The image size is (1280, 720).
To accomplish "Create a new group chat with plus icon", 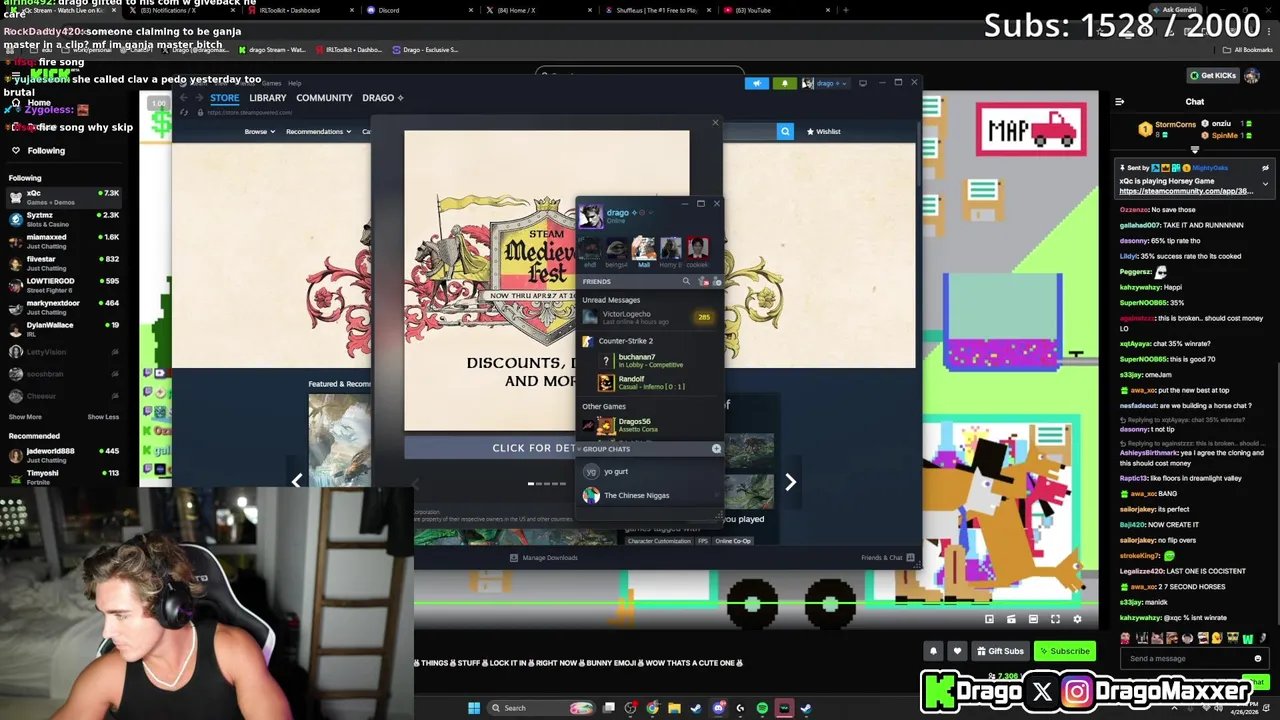I will (x=716, y=449).
